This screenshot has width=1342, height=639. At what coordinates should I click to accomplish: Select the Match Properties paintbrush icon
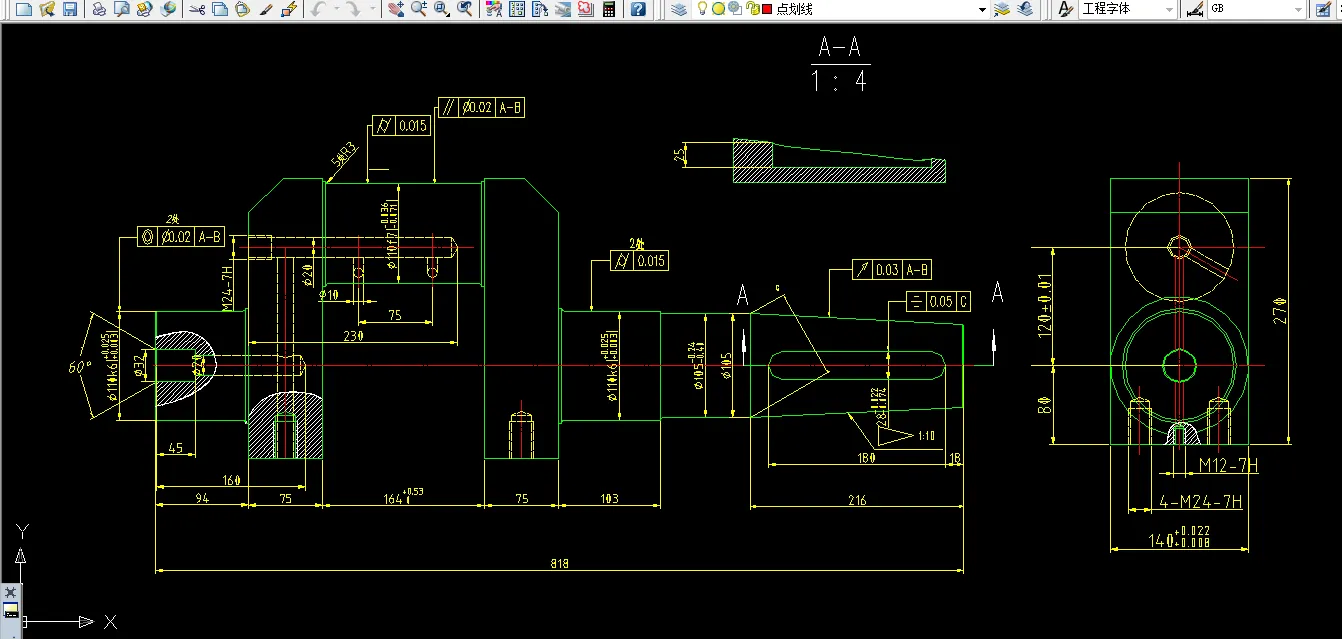pos(266,9)
